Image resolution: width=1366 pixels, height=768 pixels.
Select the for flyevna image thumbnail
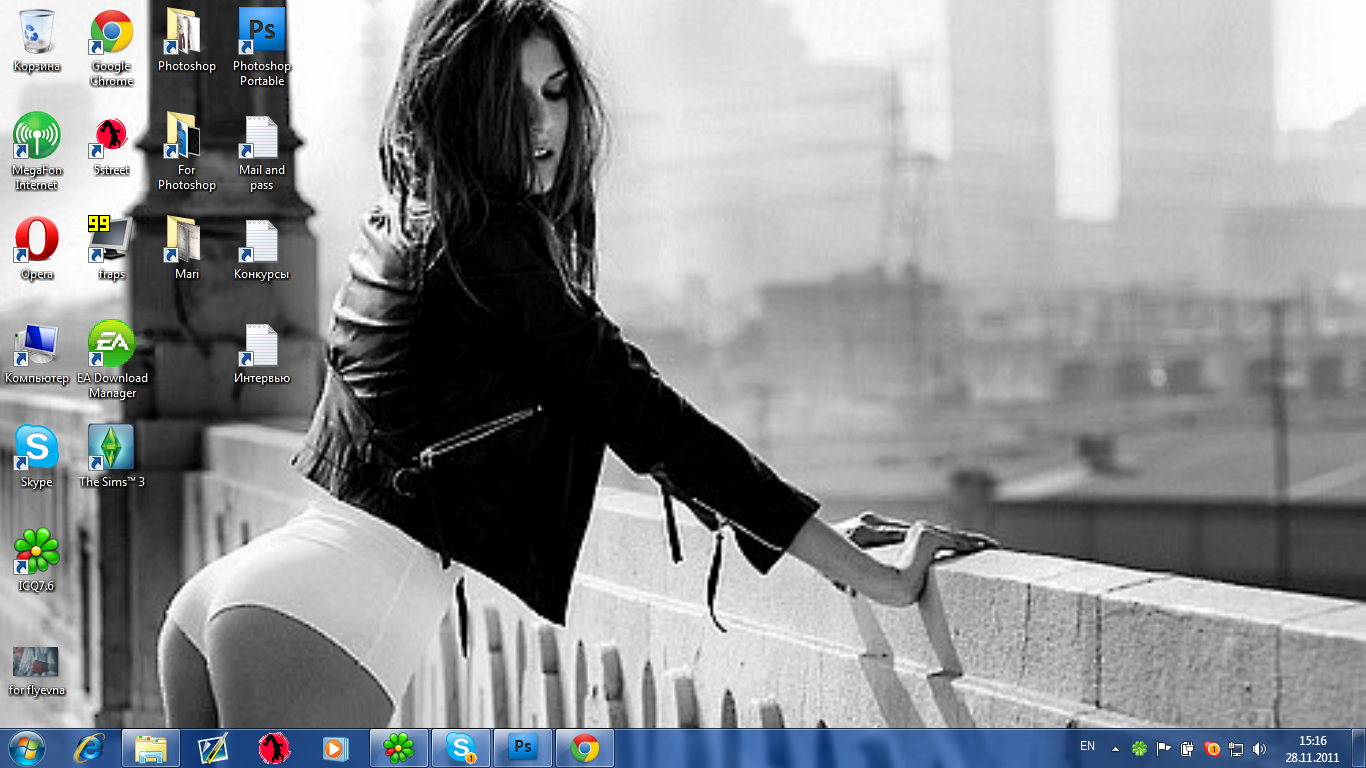tap(37, 671)
